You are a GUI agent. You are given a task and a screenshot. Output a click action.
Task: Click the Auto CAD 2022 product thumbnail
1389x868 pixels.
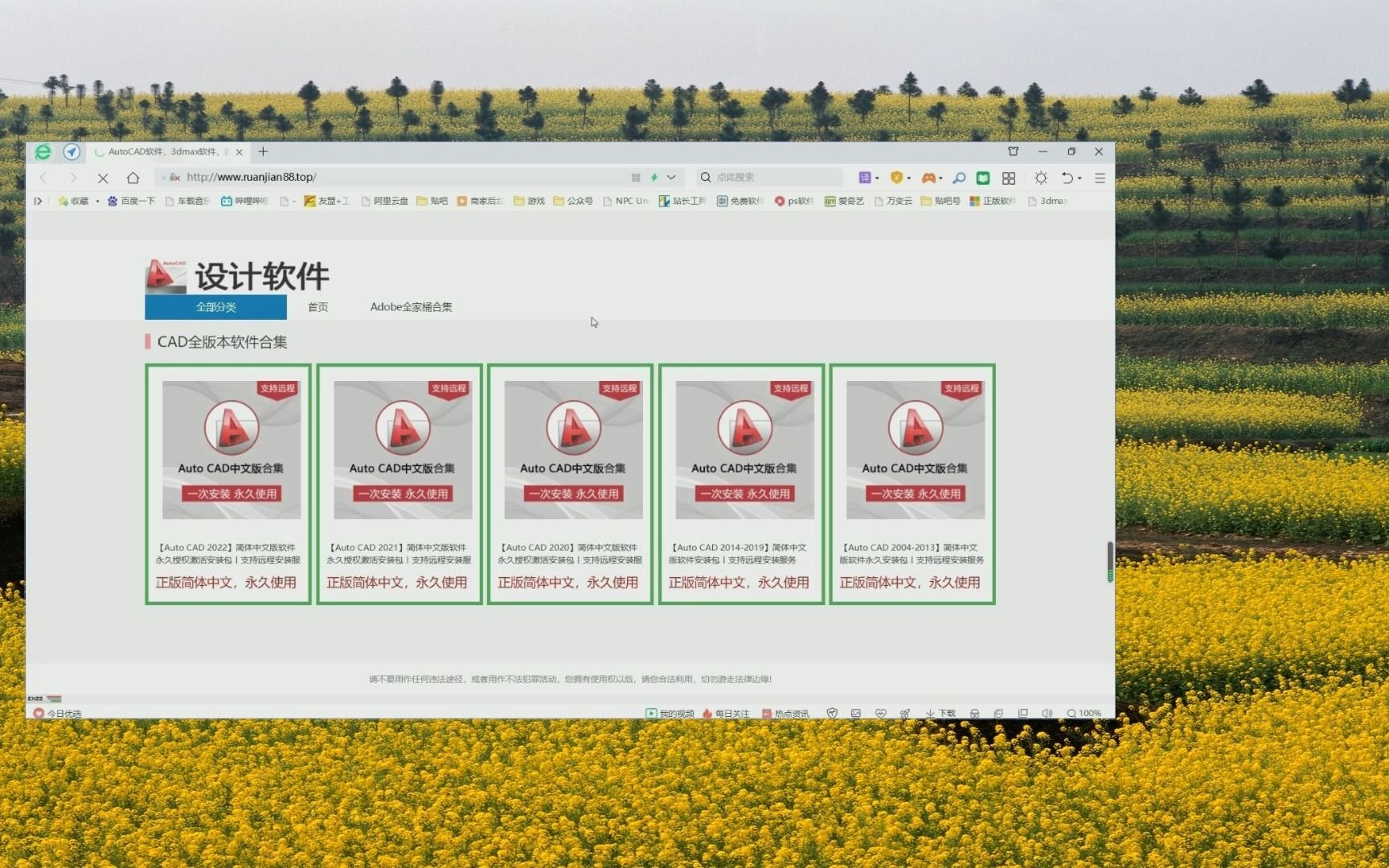pyautogui.click(x=231, y=447)
